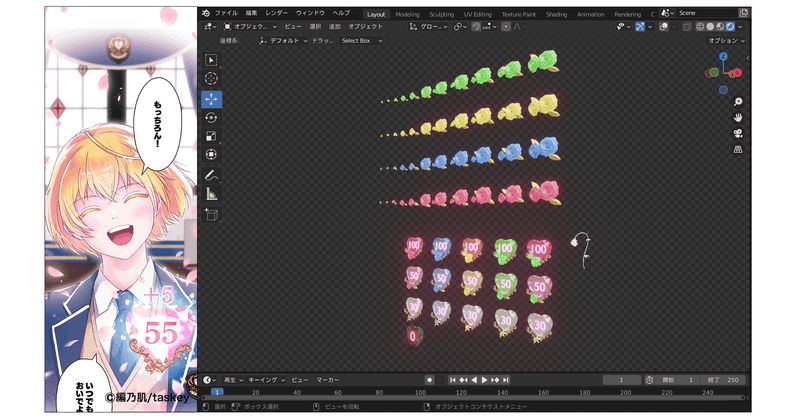Activate the Move tool
The width and height of the screenshot is (800, 419).
211,99
